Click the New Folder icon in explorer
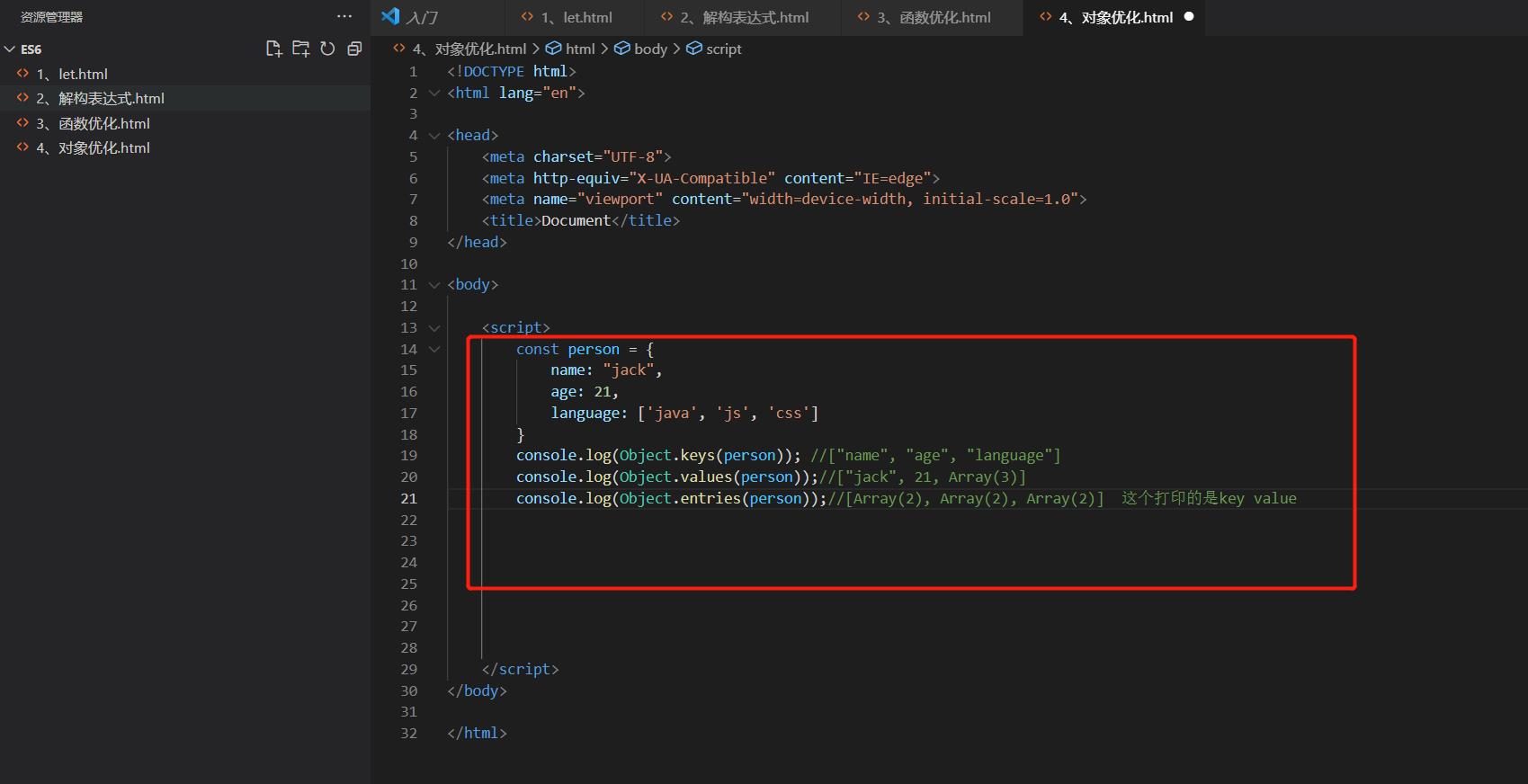The image size is (1528, 784). point(301,49)
